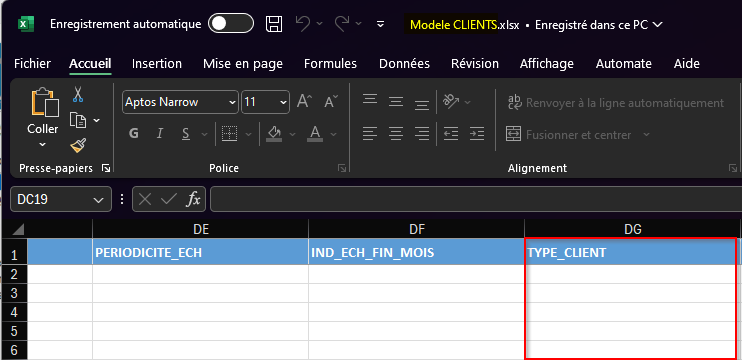Screen dimensions: 742x360
Task: Align cell text to the right
Action: (x=422, y=134)
